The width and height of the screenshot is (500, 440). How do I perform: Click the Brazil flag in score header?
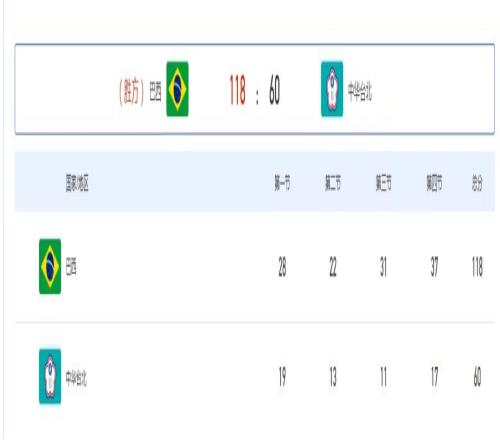click(x=177, y=89)
